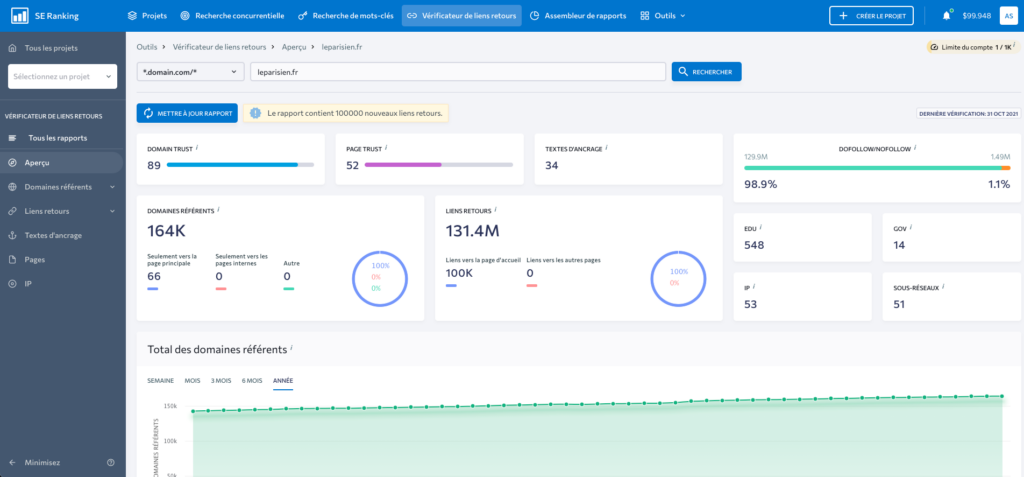
Task: Click the info icon next to EDU
Action: pyautogui.click(x=761, y=227)
